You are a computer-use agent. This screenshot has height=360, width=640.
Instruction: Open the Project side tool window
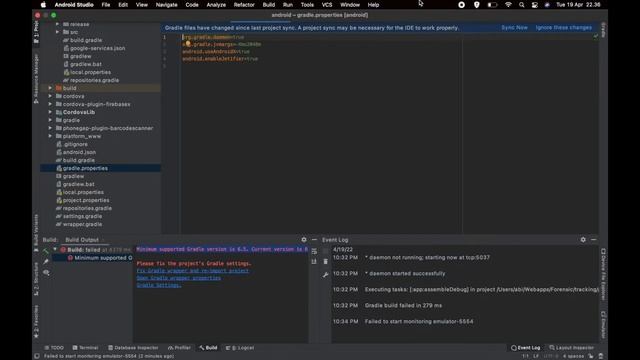click(36, 32)
